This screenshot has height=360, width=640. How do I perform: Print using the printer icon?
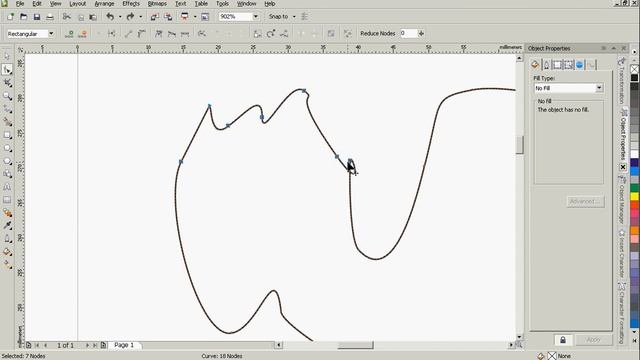[x=50, y=17]
